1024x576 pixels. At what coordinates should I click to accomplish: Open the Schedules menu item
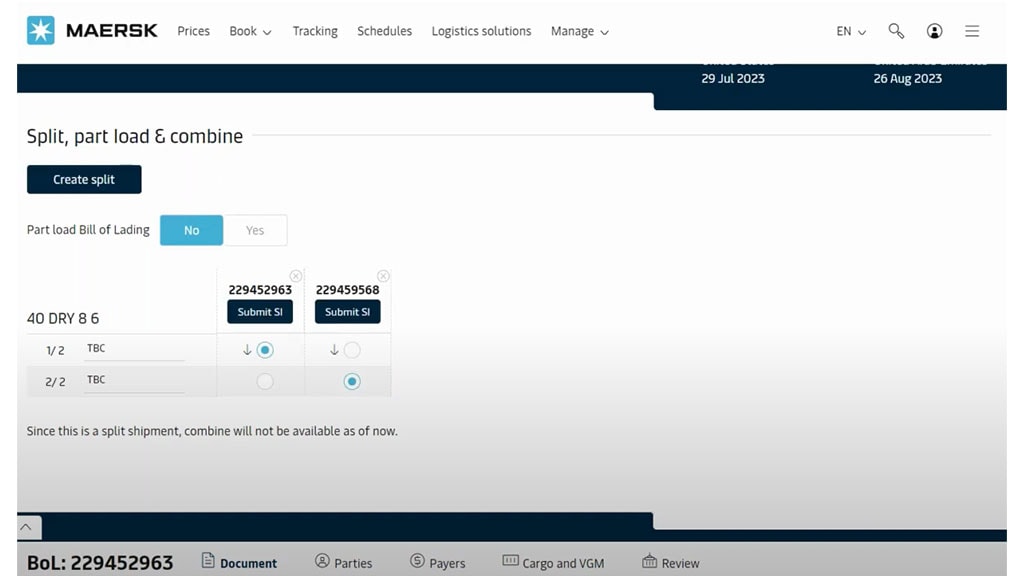point(384,31)
